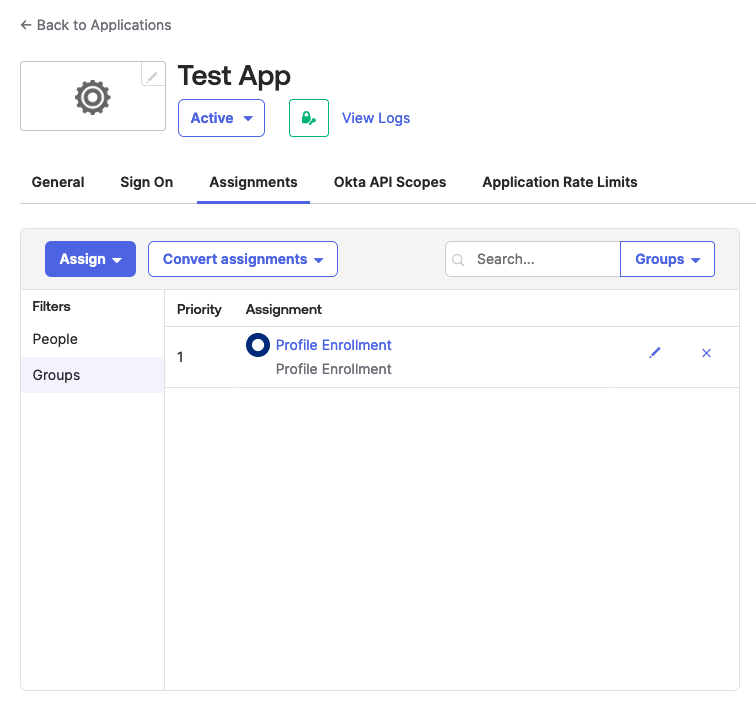Open Application Rate Limits tab

coord(560,182)
